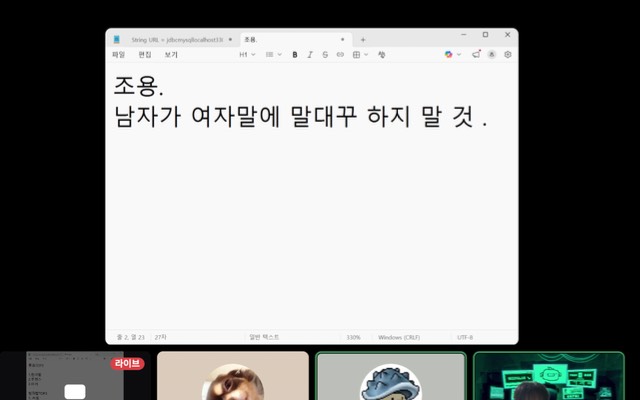Click the megaphone what's new icon
The height and width of the screenshot is (400, 640).
pyautogui.click(x=476, y=54)
